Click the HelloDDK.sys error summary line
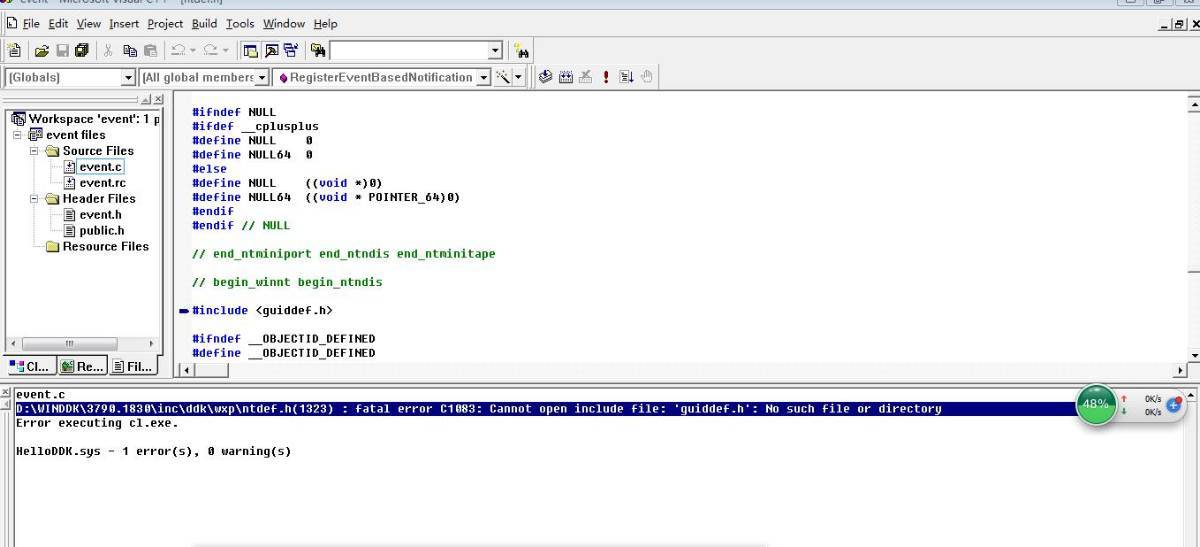This screenshot has height=547, width=1200. pos(153,451)
